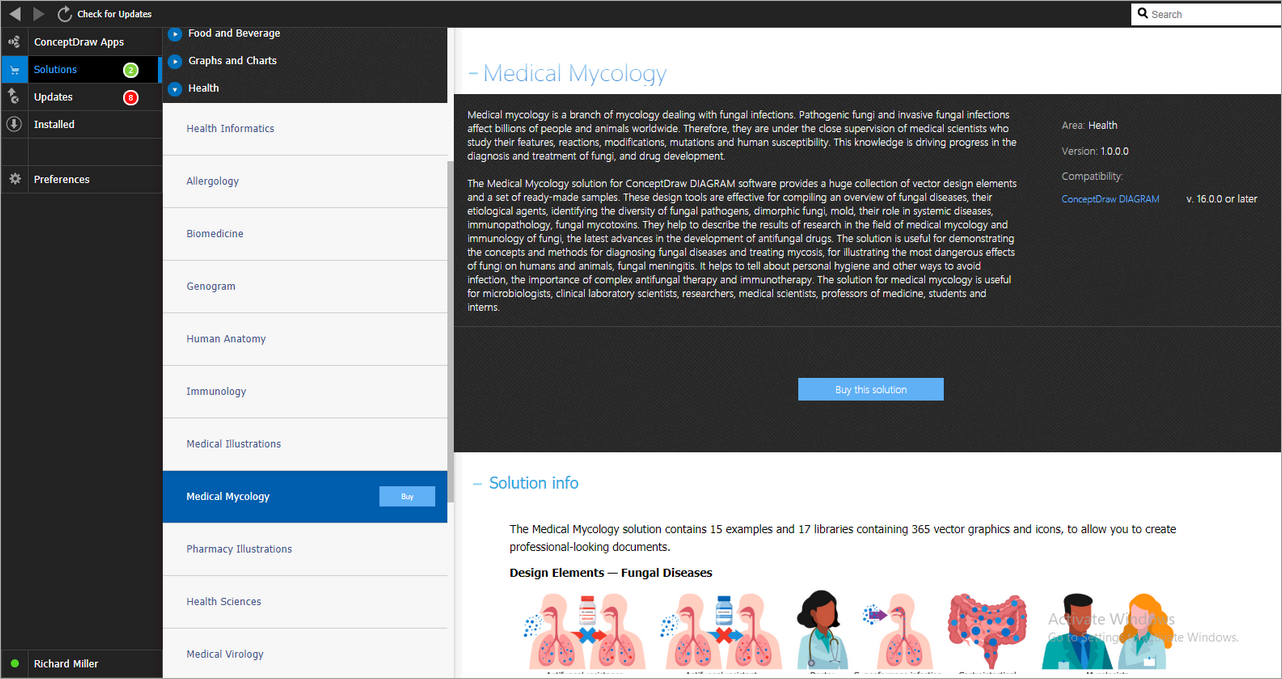Image resolution: width=1282 pixels, height=679 pixels.
Task: Click the Updates sidebar icon
Action: coord(14,97)
